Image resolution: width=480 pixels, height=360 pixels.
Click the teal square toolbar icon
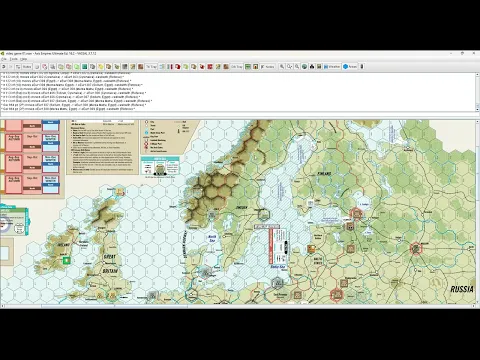tap(84, 67)
